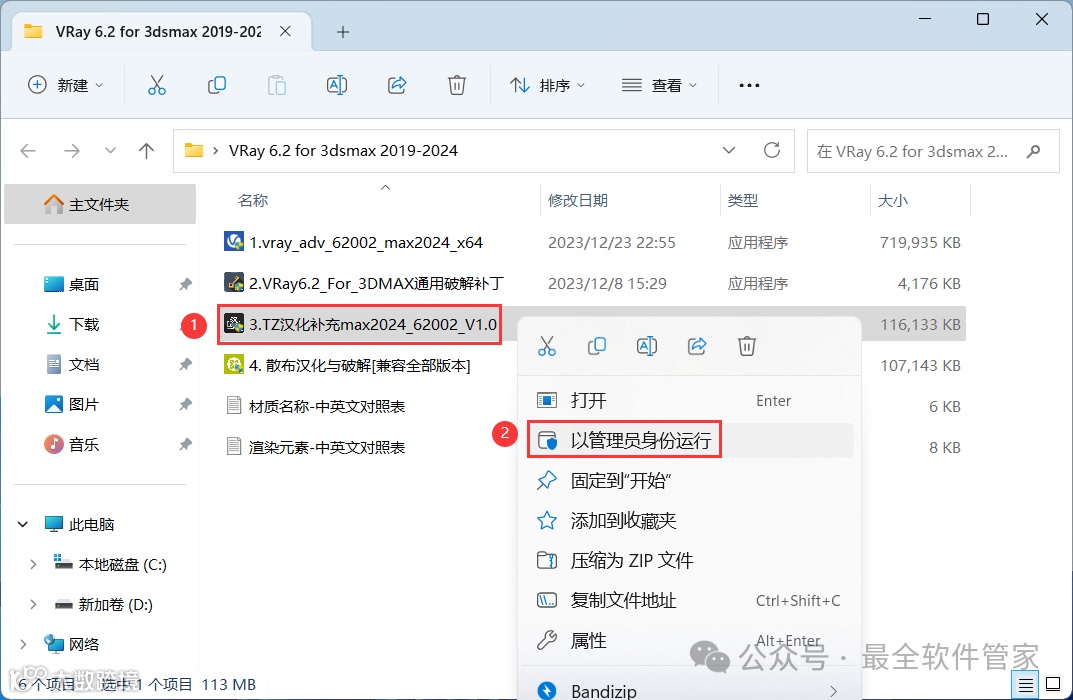This screenshot has width=1073, height=700.
Task: Select 添加到收藏夹 menu entry
Action: pos(690,521)
